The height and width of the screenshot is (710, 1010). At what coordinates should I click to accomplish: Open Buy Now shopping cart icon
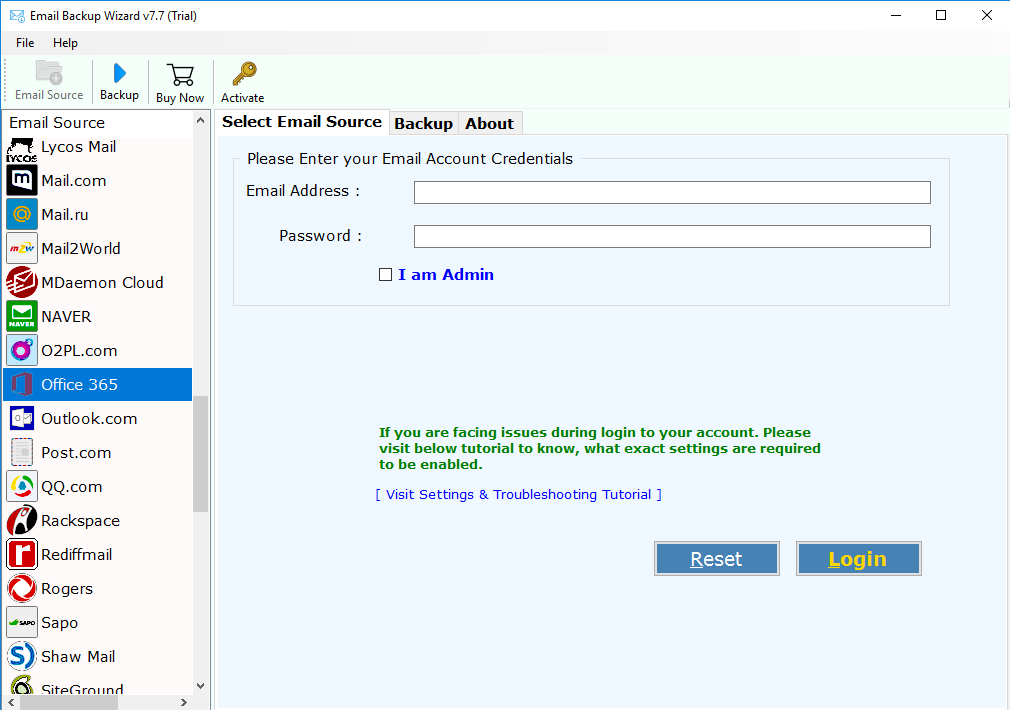(x=180, y=75)
